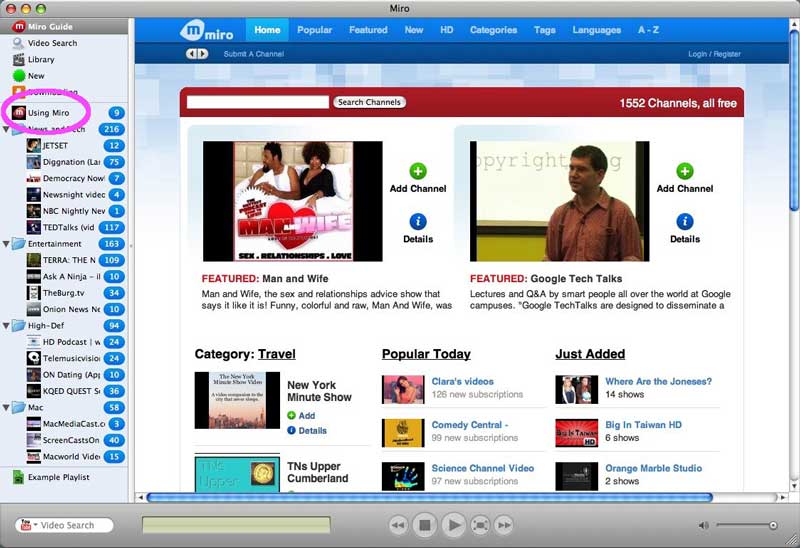Open the Login / Register link
Image resolution: width=800 pixels, height=548 pixels.
coord(714,54)
